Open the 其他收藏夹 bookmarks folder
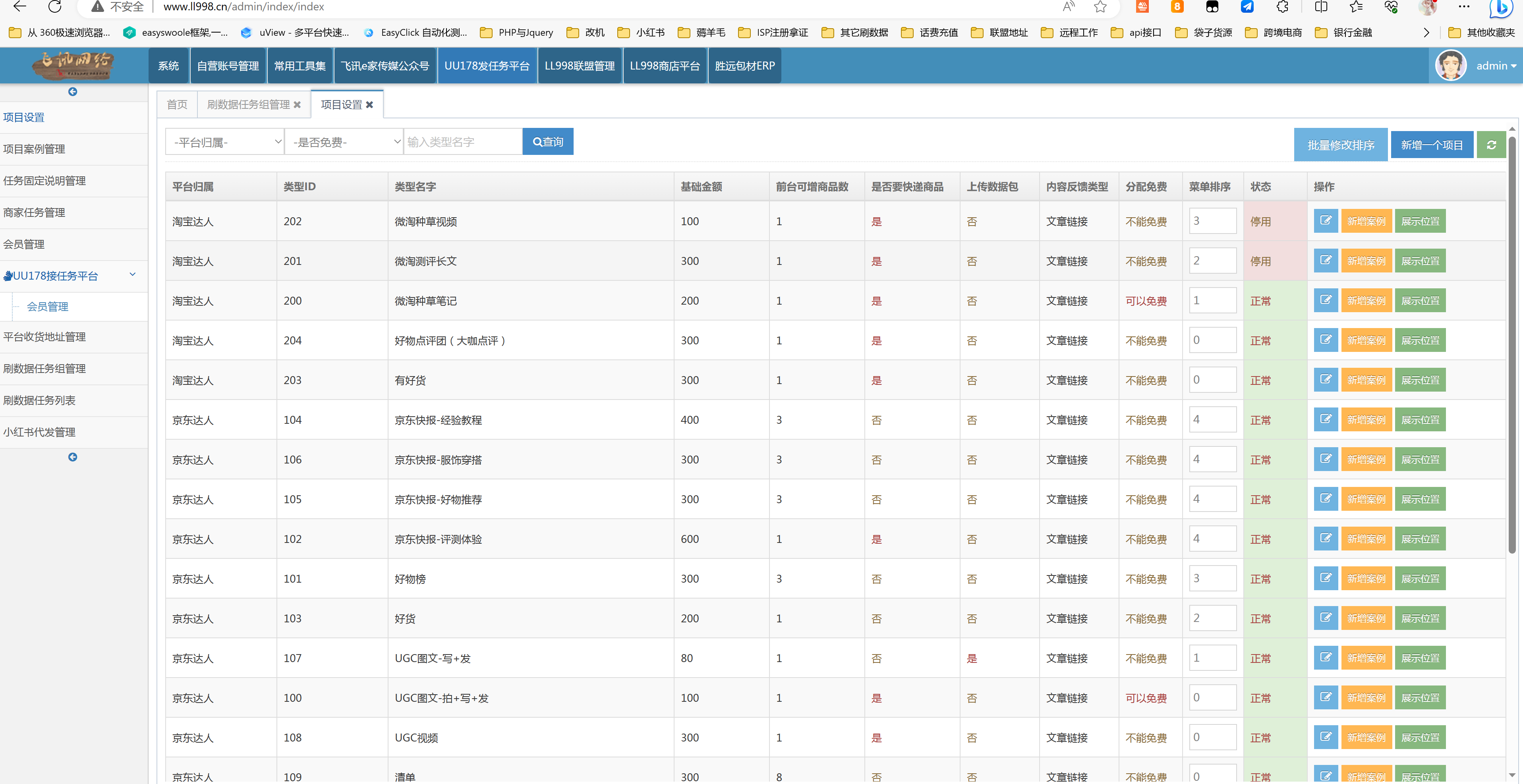 tap(1481, 33)
